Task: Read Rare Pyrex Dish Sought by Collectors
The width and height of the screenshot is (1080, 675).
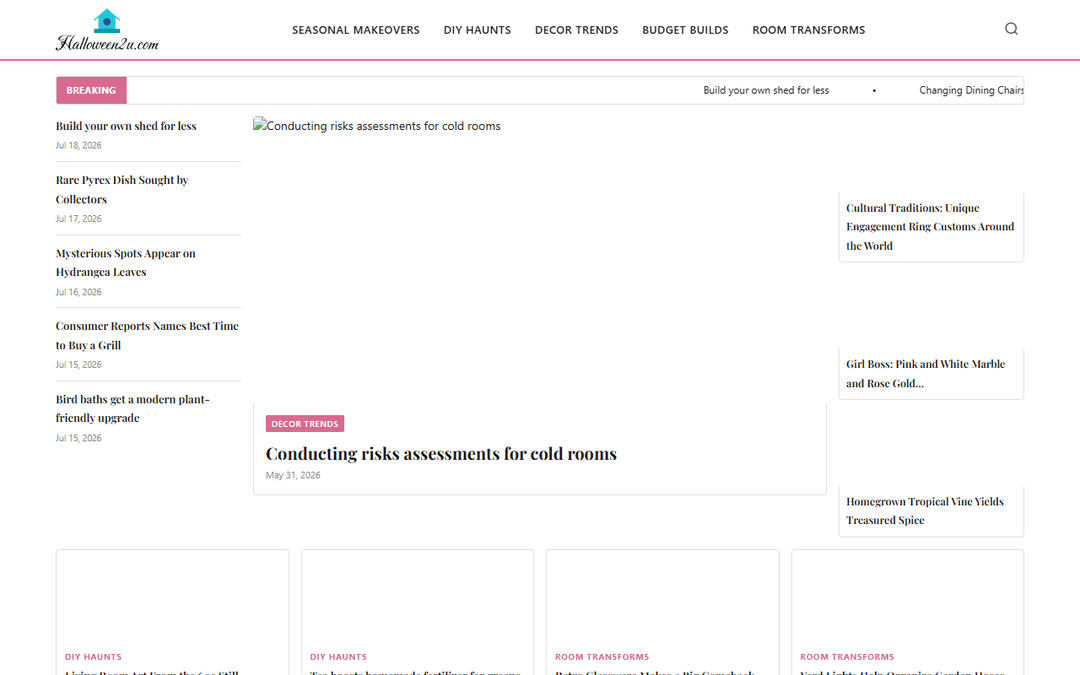Action: 122,189
